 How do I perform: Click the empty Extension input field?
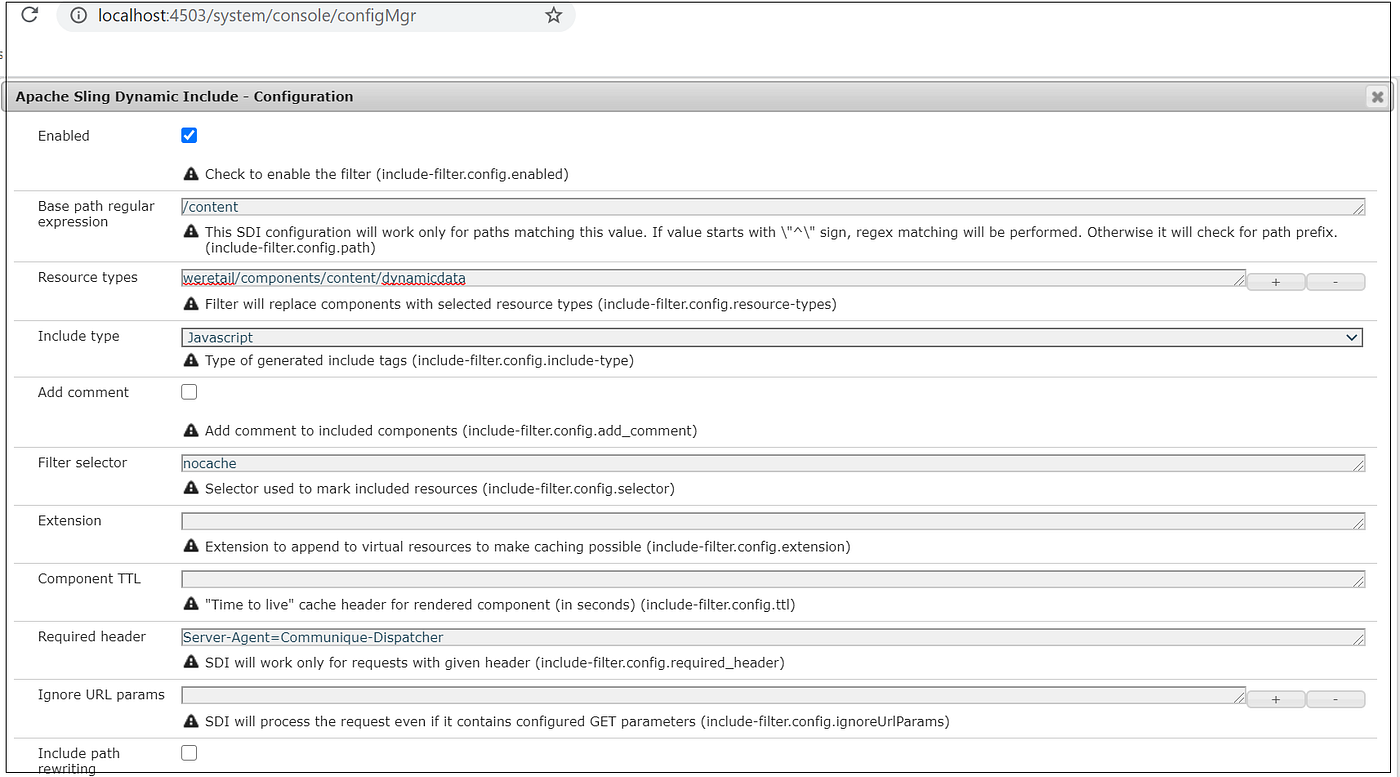(773, 521)
